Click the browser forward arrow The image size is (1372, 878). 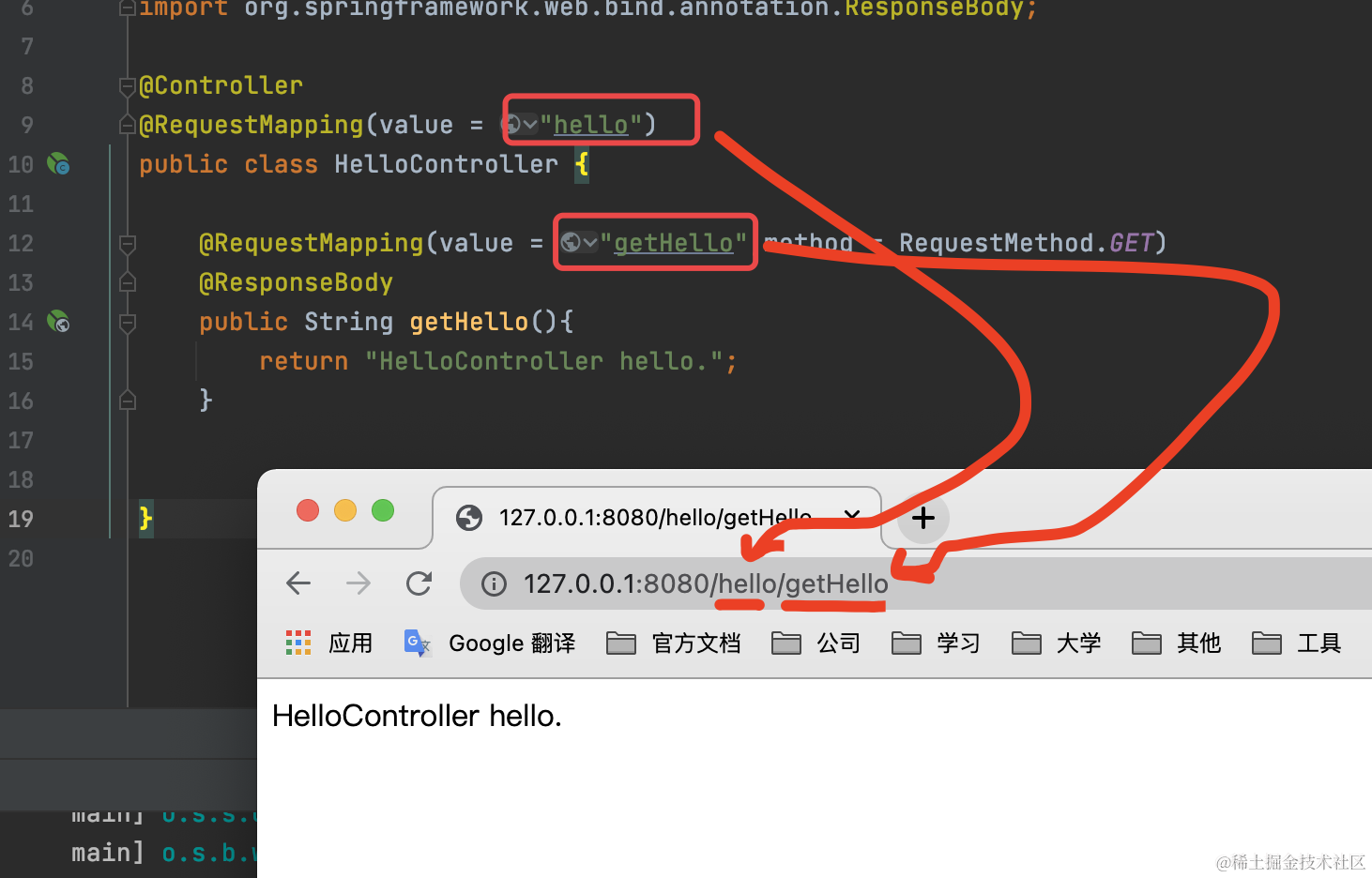pos(358,583)
